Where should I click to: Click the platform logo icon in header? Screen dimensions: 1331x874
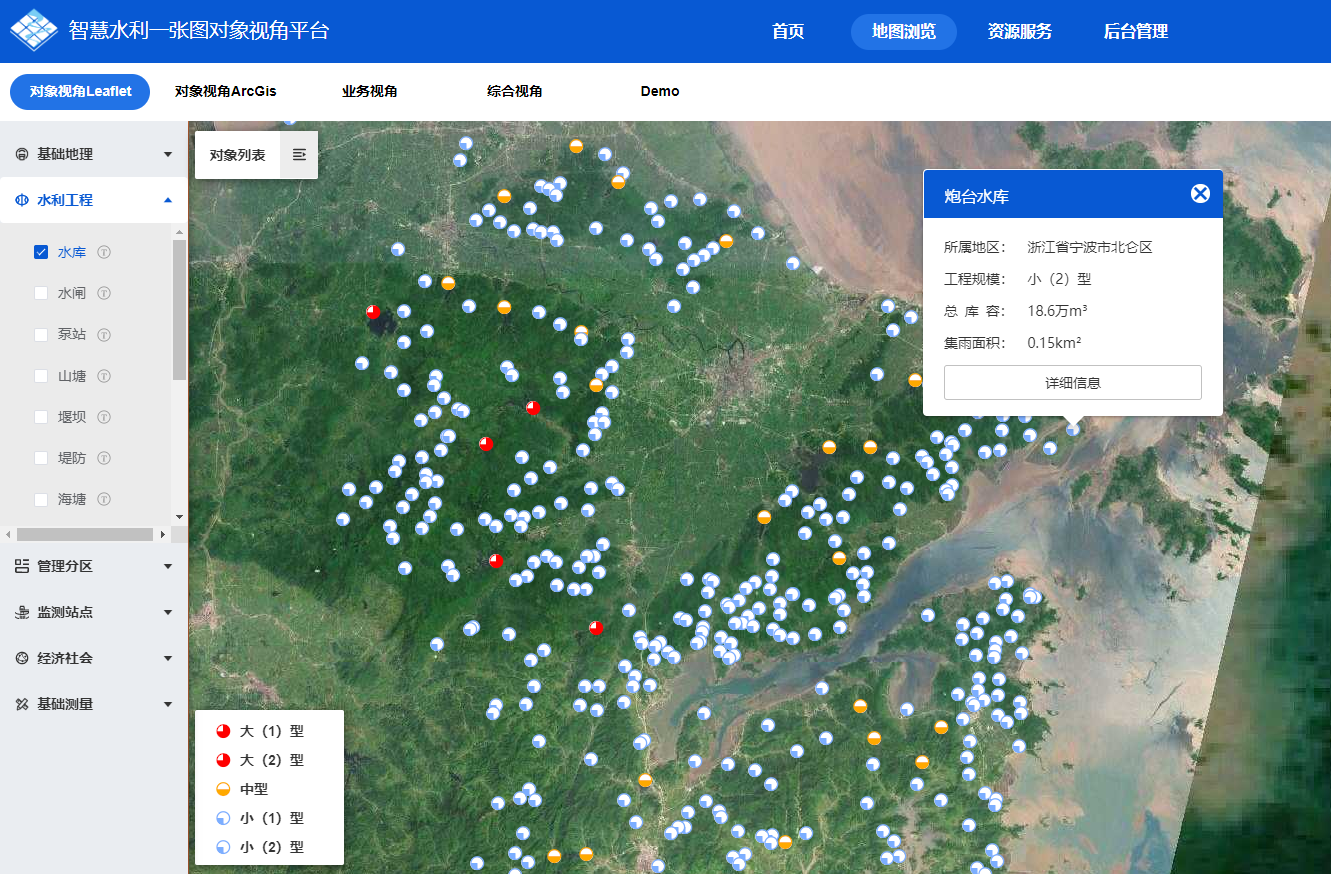pyautogui.click(x=34, y=31)
